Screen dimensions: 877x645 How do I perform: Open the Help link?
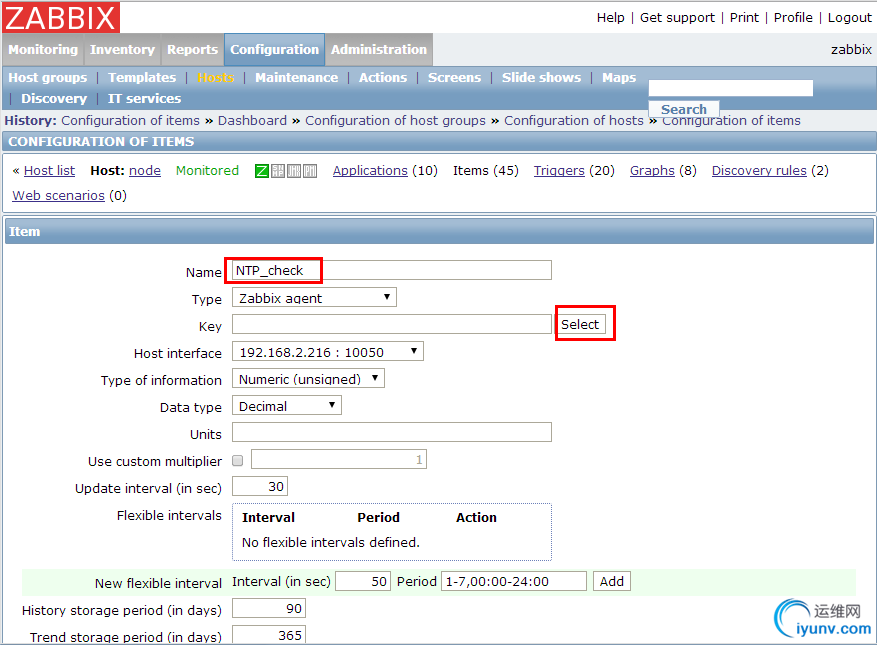click(x=610, y=18)
